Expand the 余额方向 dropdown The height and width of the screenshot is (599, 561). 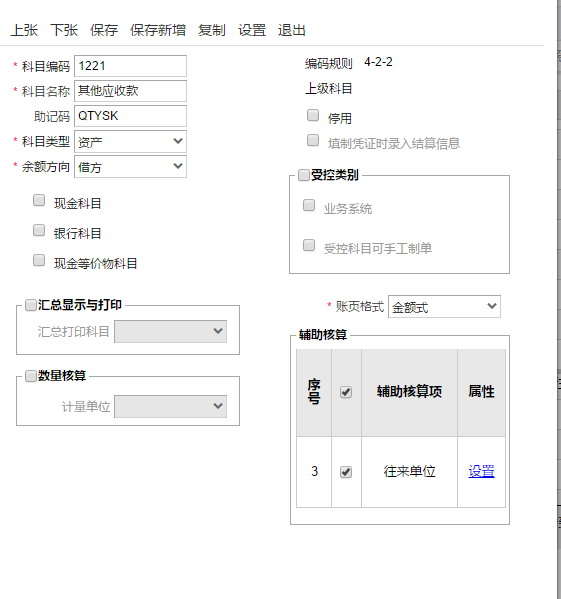130,167
